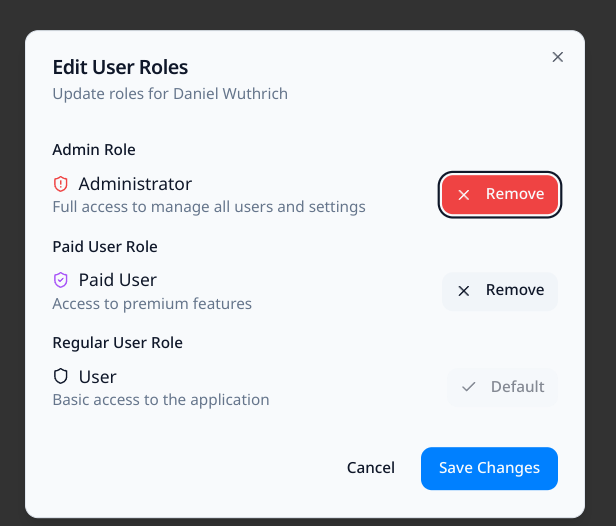Select the Regular User Role section heading

(x=117, y=343)
